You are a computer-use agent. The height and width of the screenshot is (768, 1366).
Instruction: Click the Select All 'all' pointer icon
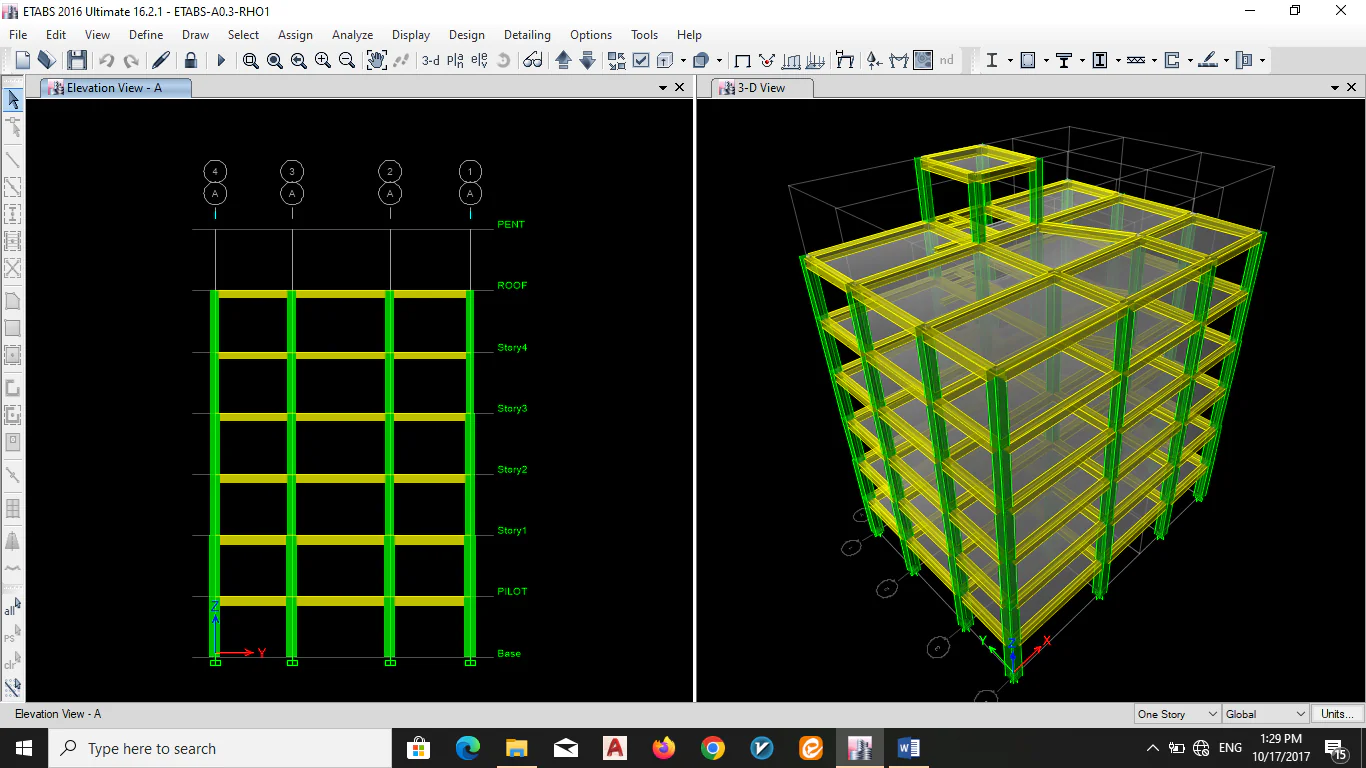point(12,608)
